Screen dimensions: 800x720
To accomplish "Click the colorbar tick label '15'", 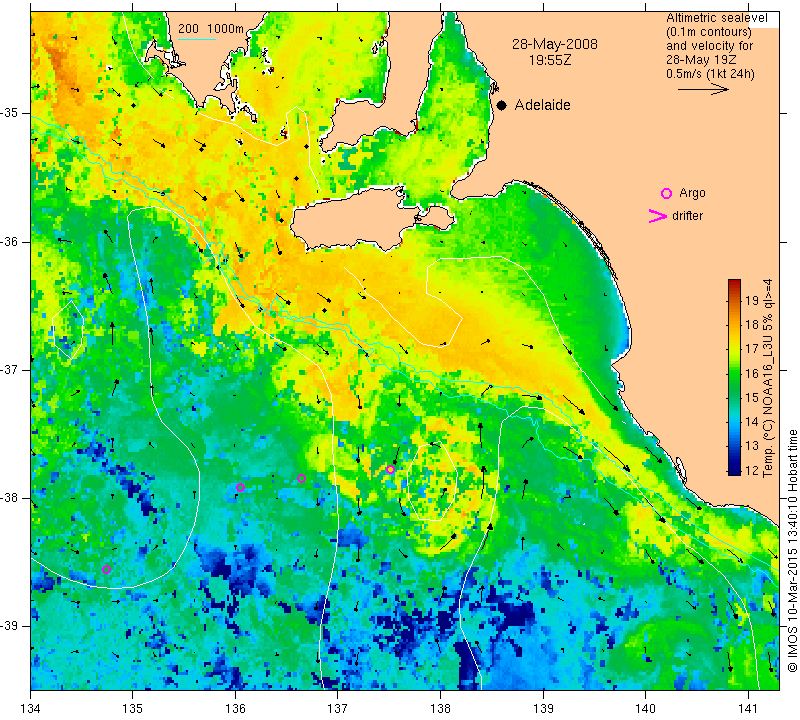I will pyautogui.click(x=752, y=398).
